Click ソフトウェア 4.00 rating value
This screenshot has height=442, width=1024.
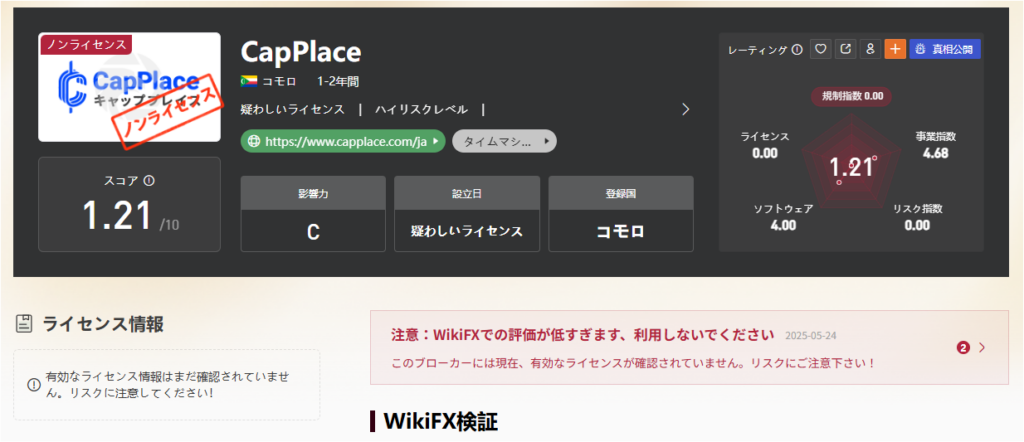pyautogui.click(x=784, y=217)
